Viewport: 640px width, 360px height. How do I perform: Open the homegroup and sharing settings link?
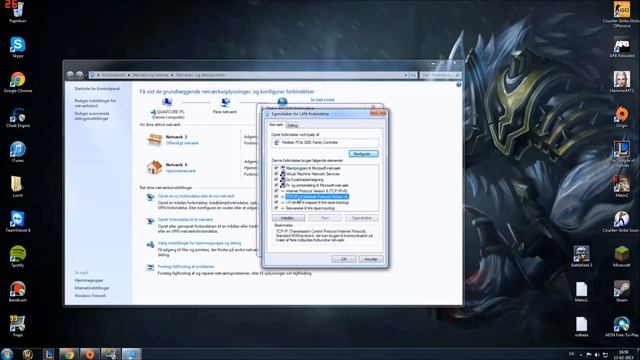pyautogui.click(x=199, y=243)
